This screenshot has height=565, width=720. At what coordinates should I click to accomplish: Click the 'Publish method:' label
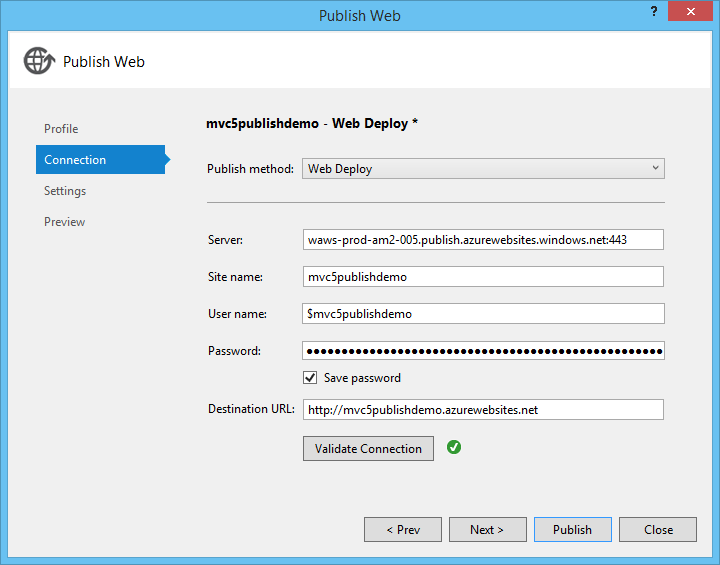tap(250, 169)
